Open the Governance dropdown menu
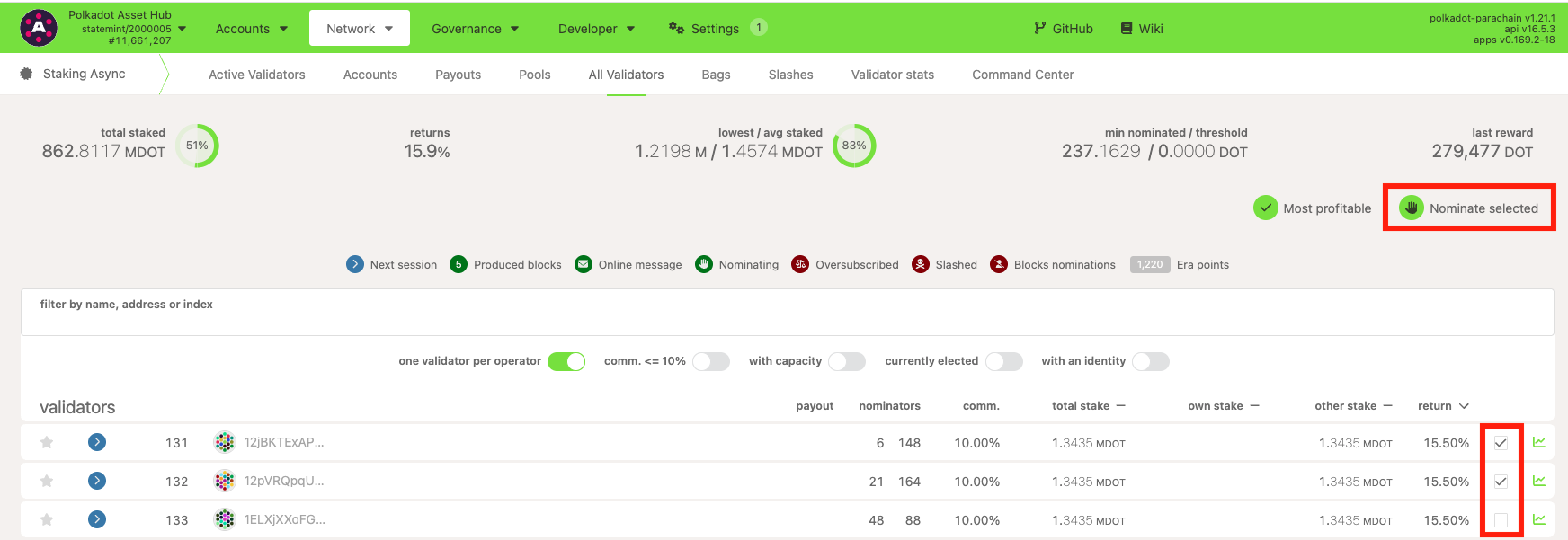This screenshot has width=1568, height=540. (x=476, y=28)
